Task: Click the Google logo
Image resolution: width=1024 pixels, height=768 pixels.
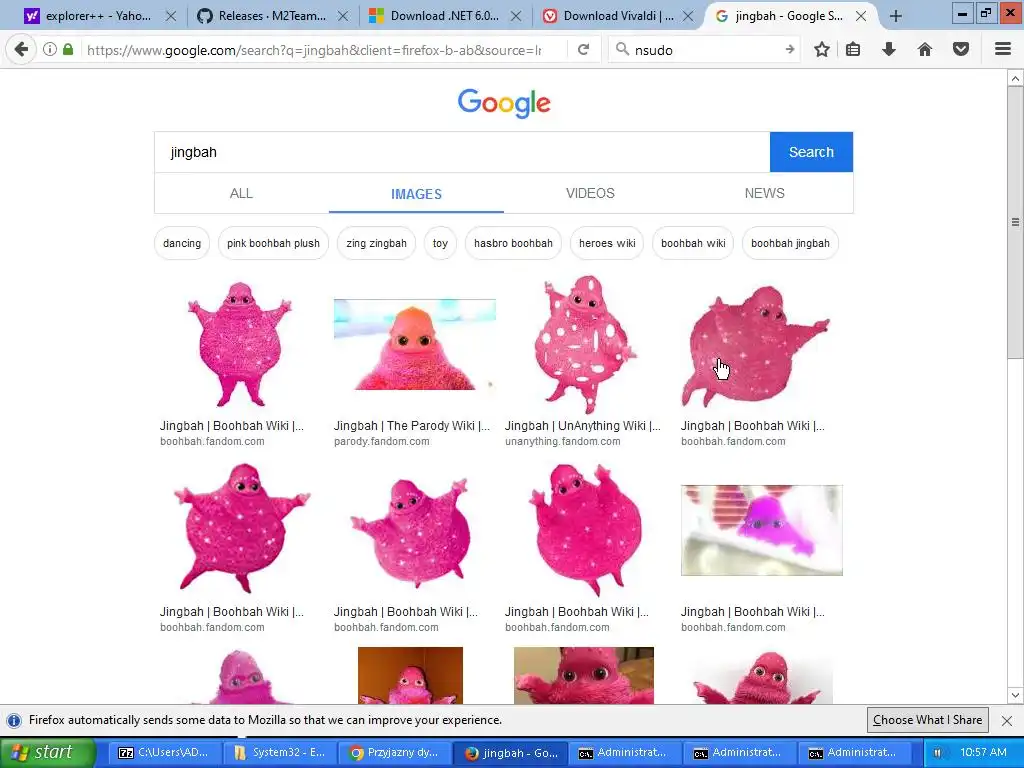Action: 504,103
